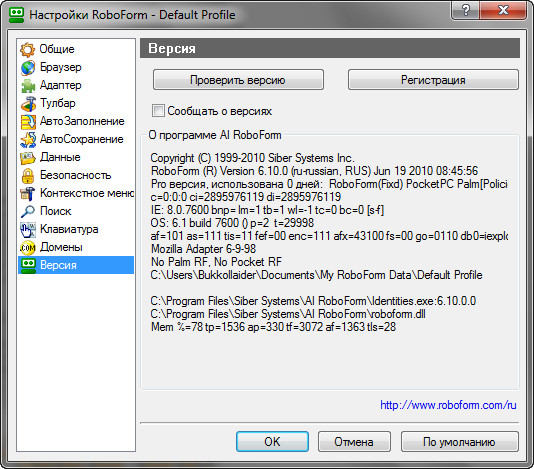The width and height of the screenshot is (534, 469).
Task: Enable Сообщать о версиях checkbox
Action: pyautogui.click(x=158, y=111)
